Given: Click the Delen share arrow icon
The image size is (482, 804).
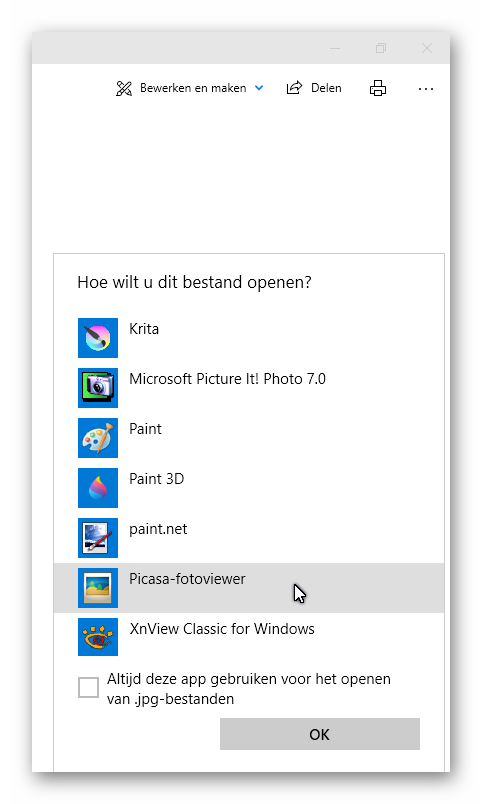Looking at the screenshot, I should pos(294,88).
